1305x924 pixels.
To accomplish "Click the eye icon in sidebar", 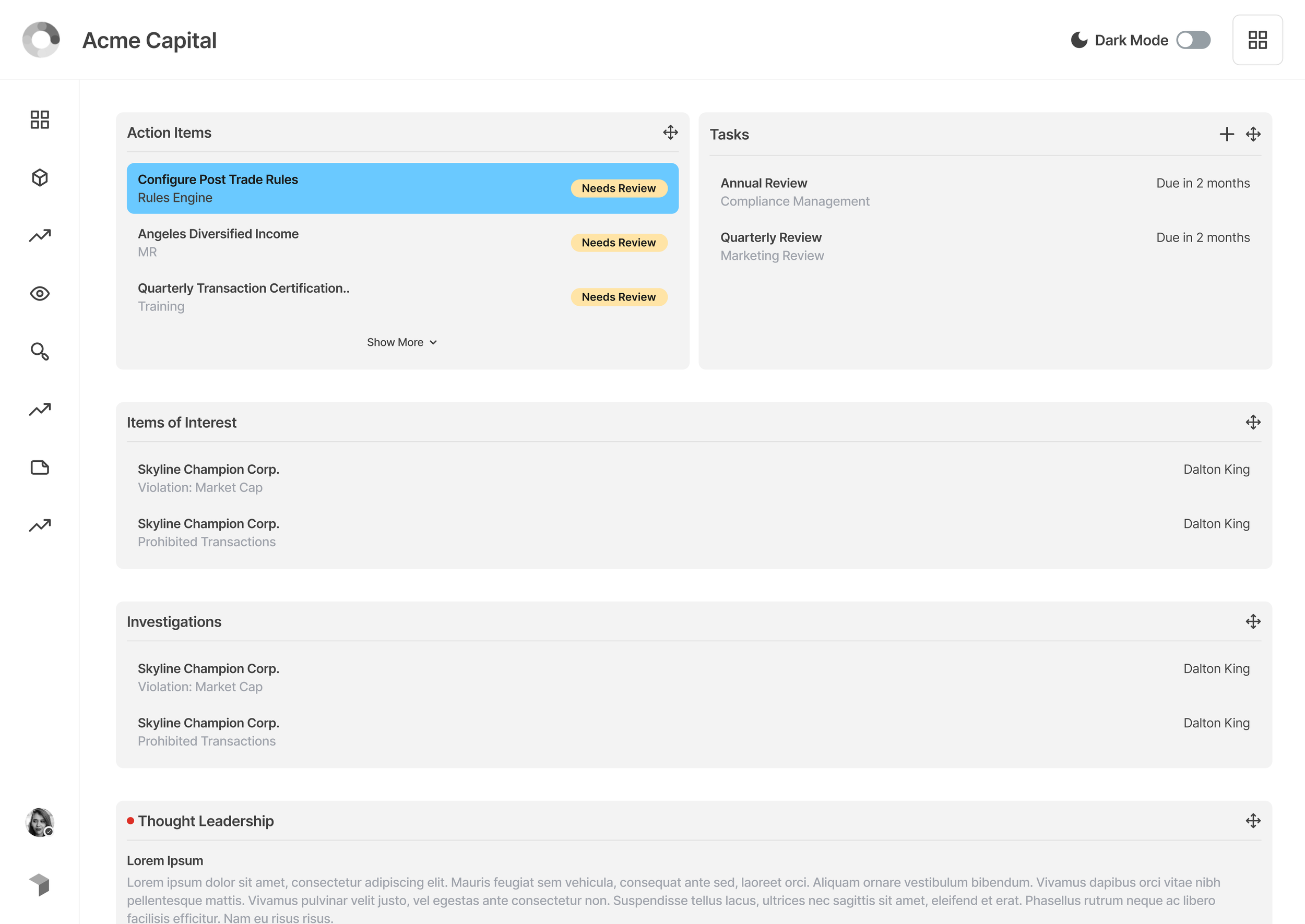I will 39,294.
